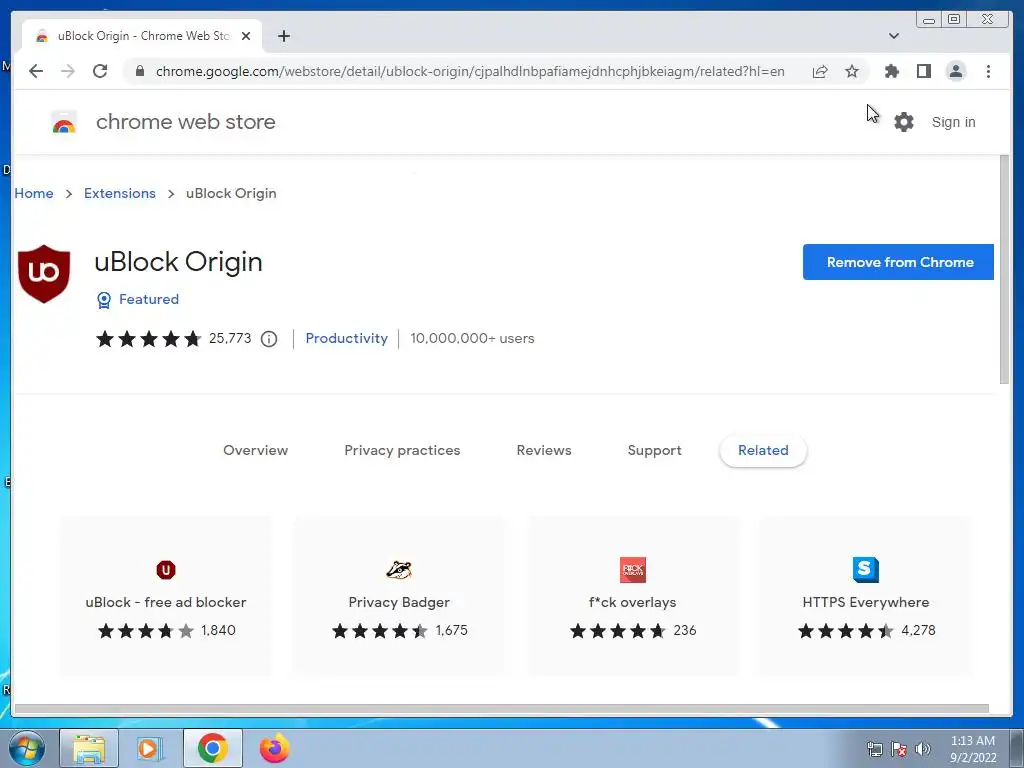Select the Related tab
Viewport: 1024px width, 768px height.
[x=763, y=451]
